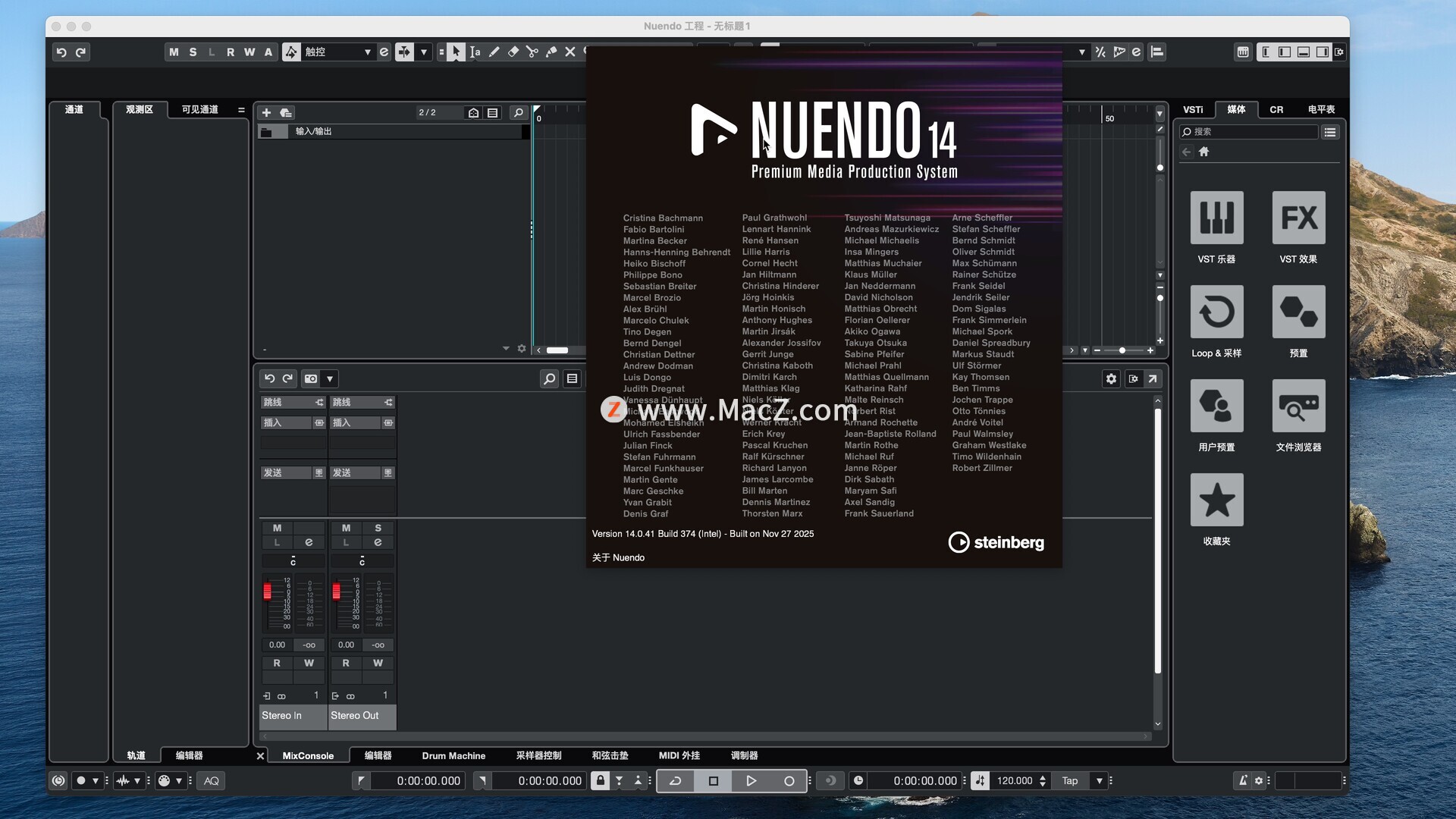Select the Draw pencil tool

click(x=494, y=52)
